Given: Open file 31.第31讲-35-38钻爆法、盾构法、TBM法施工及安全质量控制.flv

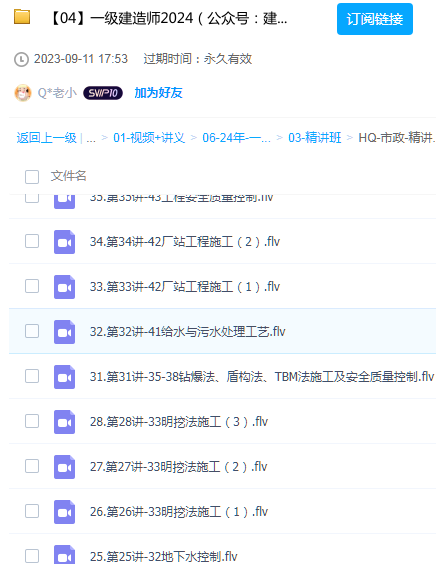Looking at the screenshot, I should click(x=262, y=377).
